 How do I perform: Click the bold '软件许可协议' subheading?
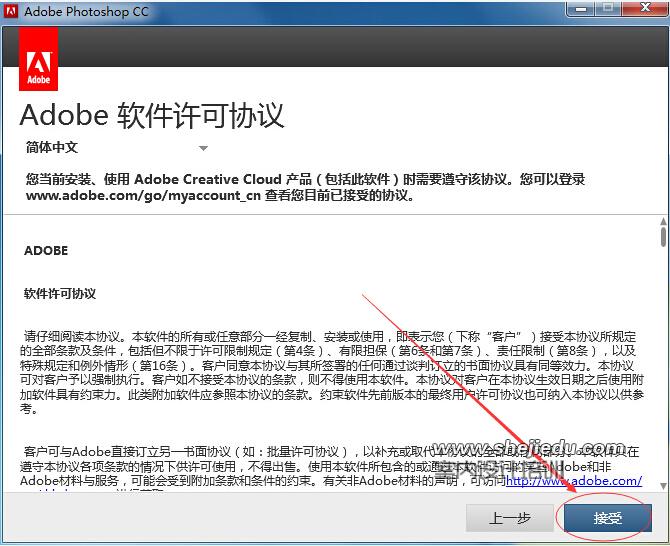coord(60,294)
